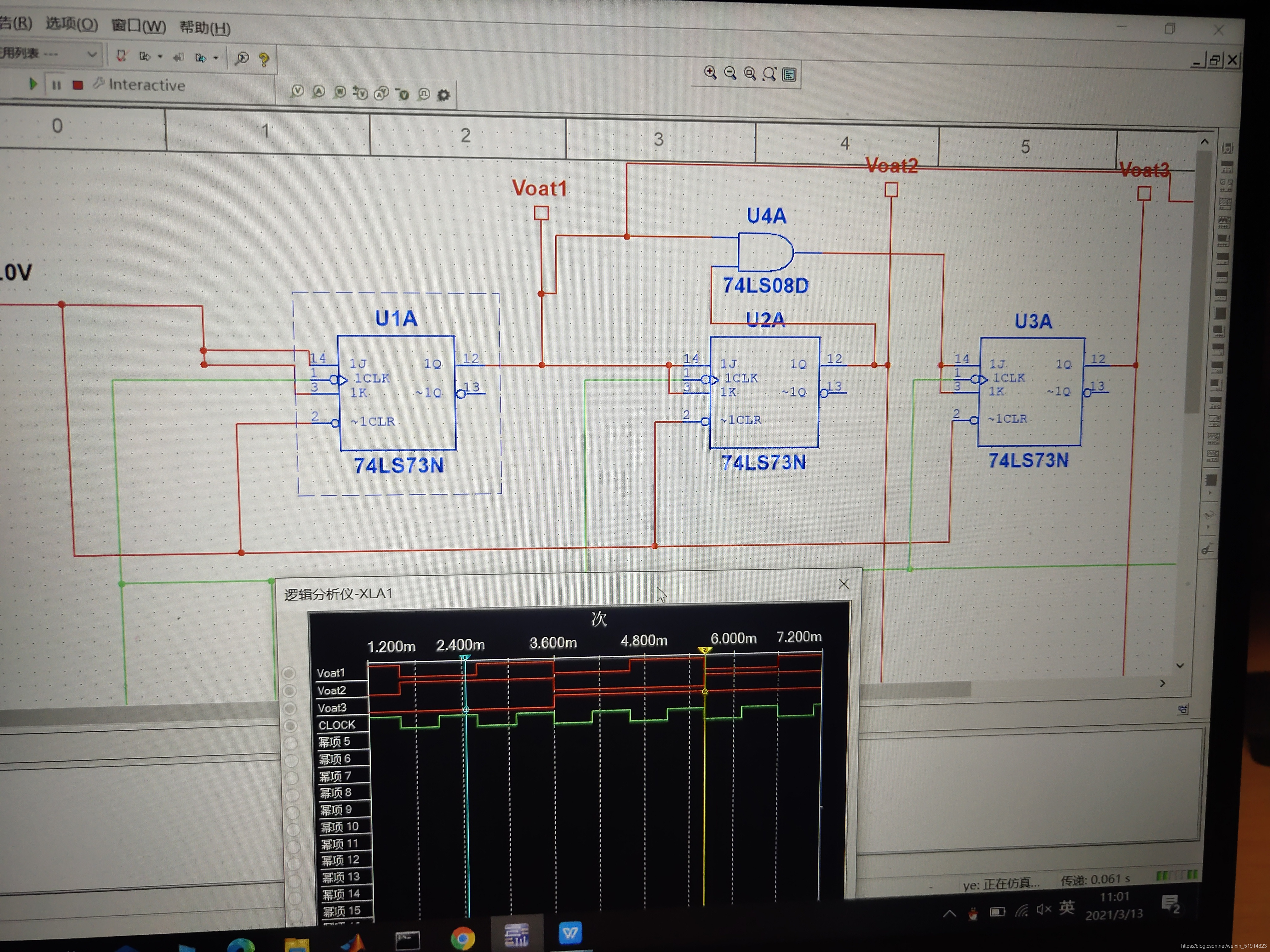Zoom out of the schematic
The height and width of the screenshot is (952, 1270).
point(730,73)
